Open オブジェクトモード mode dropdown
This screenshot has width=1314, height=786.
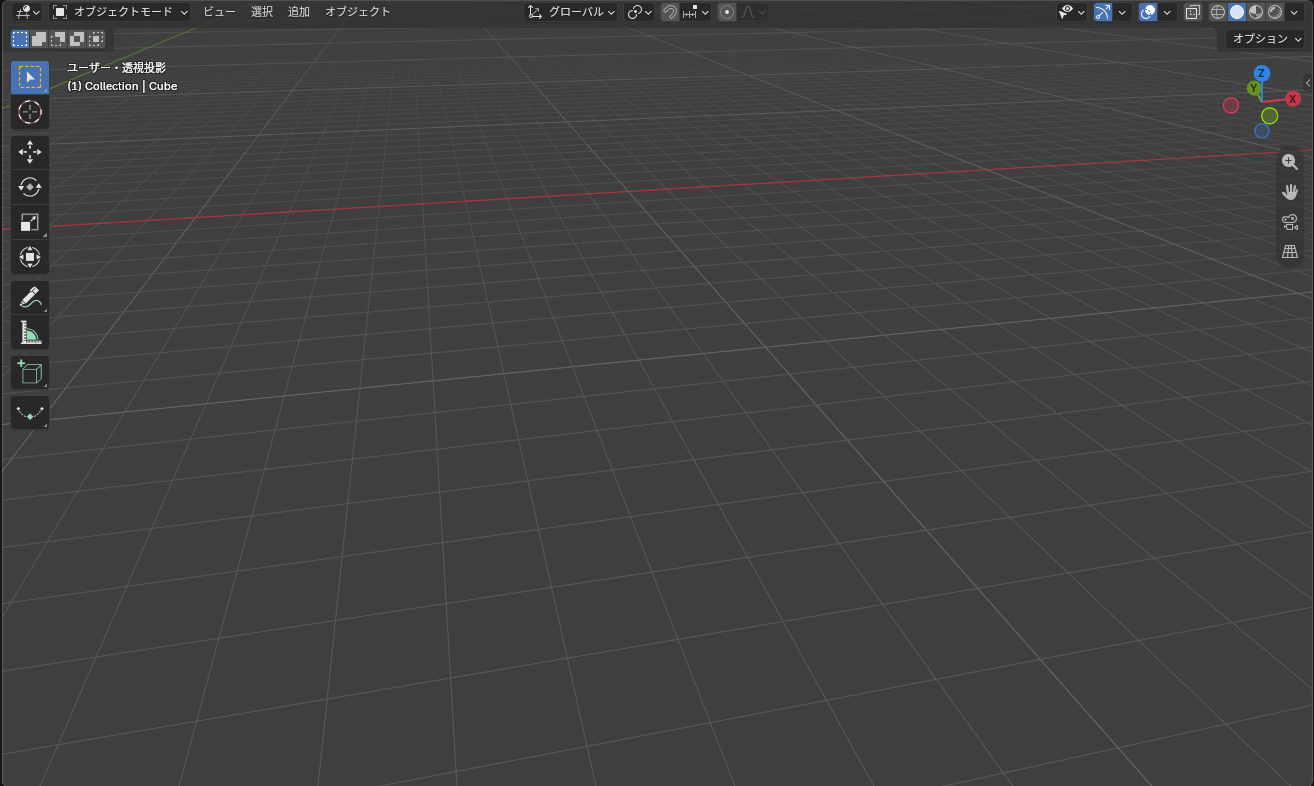click(120, 12)
